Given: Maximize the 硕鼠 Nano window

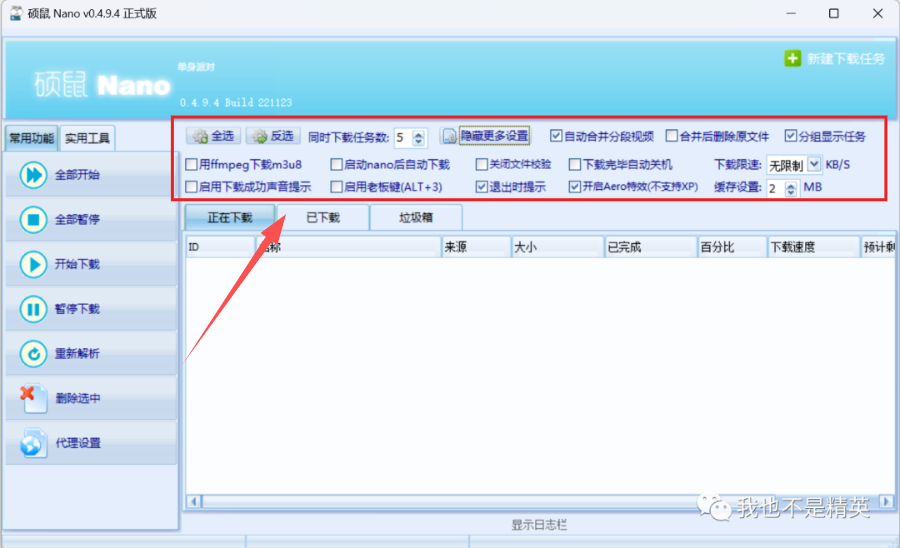Looking at the screenshot, I should coord(834,13).
